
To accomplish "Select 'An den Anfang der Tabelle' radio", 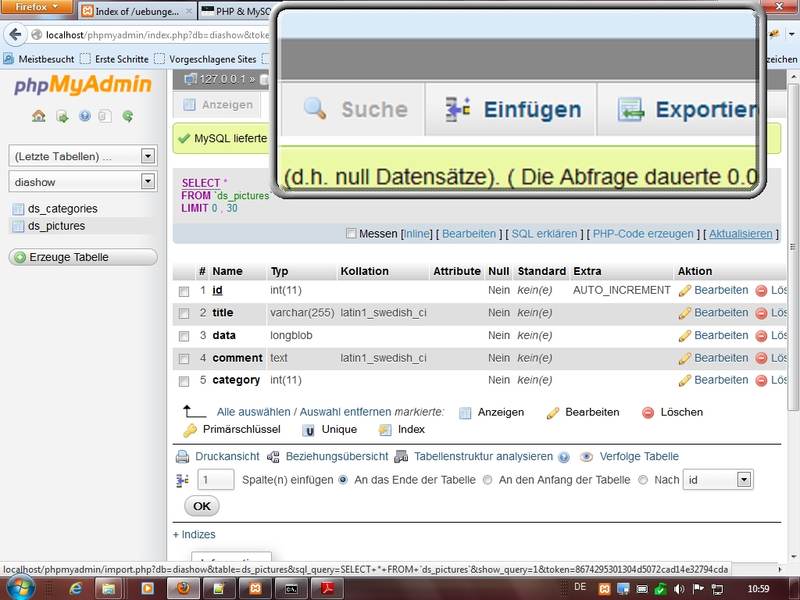I will point(487,480).
